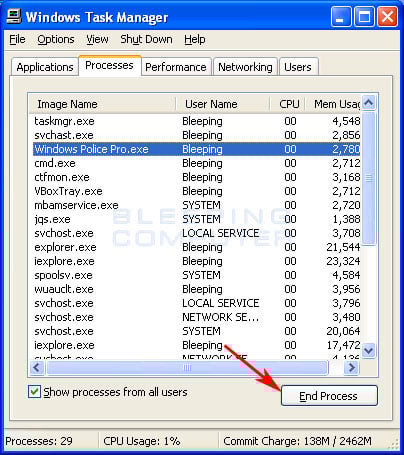Maximize the Windows Task Manager window

point(364,16)
